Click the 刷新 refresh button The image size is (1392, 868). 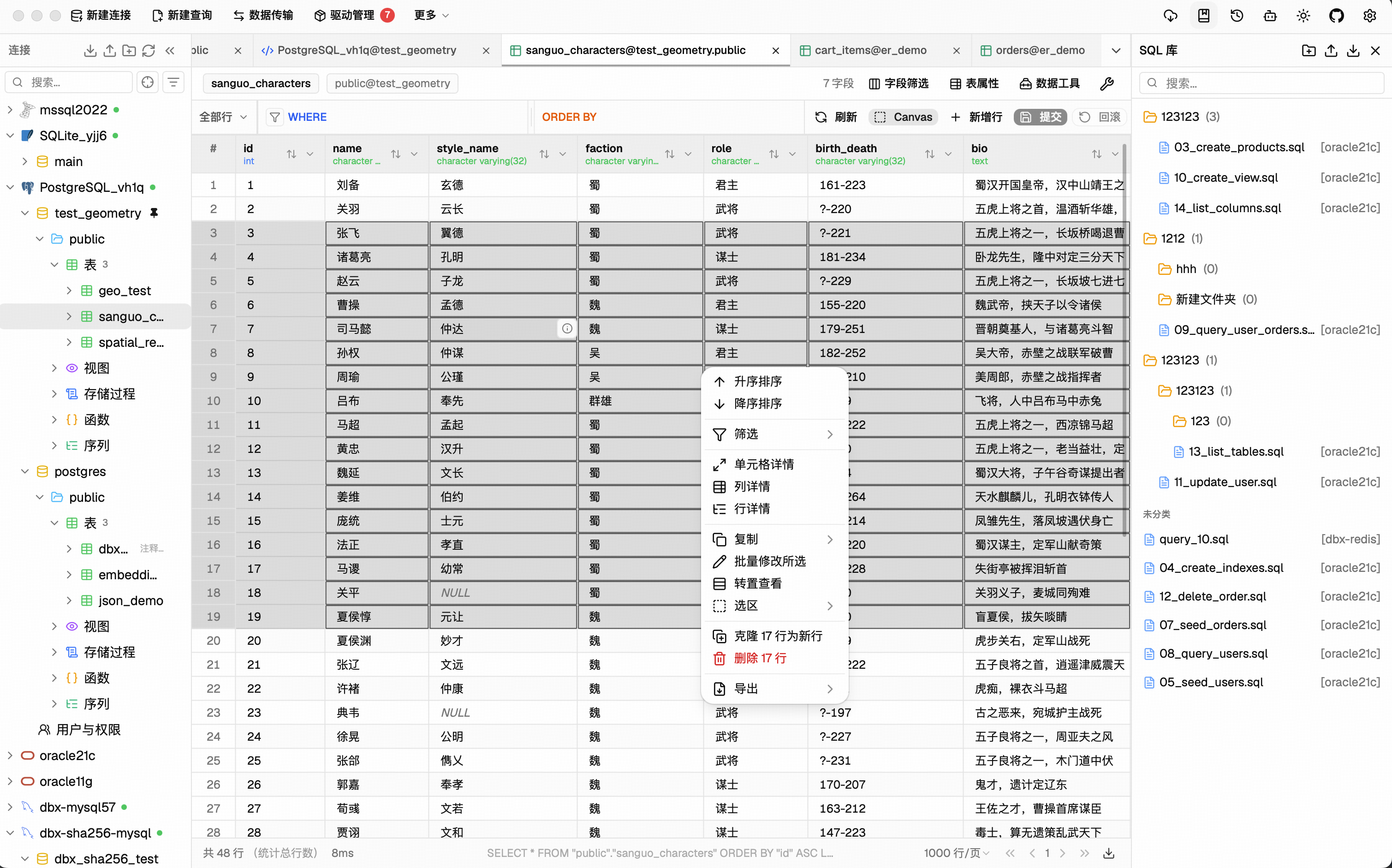pyautogui.click(x=835, y=117)
